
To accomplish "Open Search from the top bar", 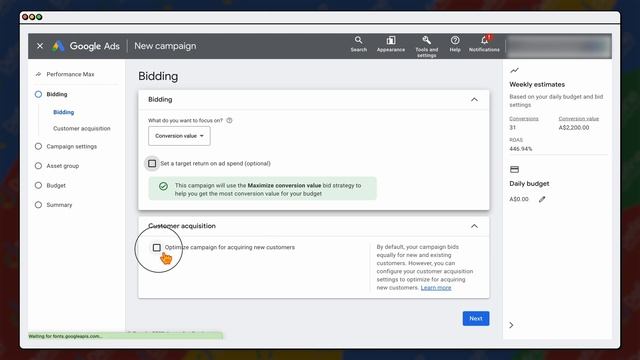I will [x=358, y=44].
